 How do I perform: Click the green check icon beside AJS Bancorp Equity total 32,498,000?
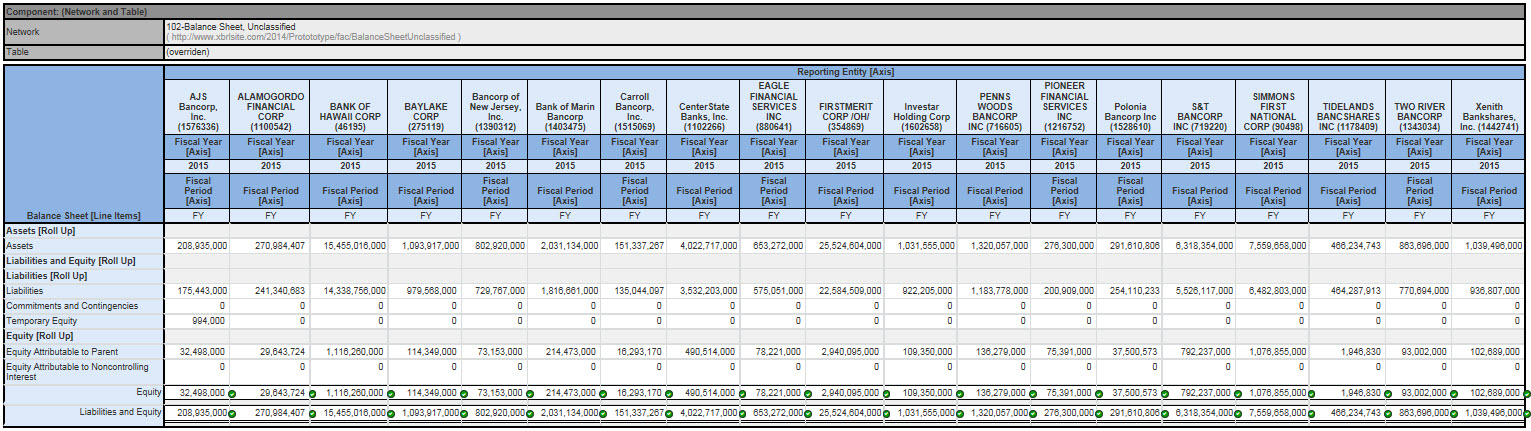(232, 394)
